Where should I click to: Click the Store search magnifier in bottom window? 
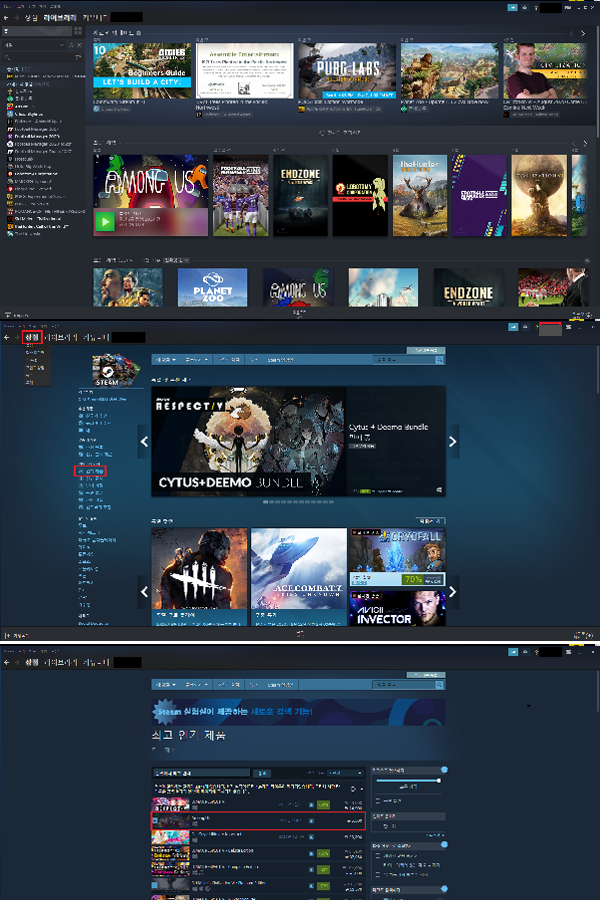point(439,685)
